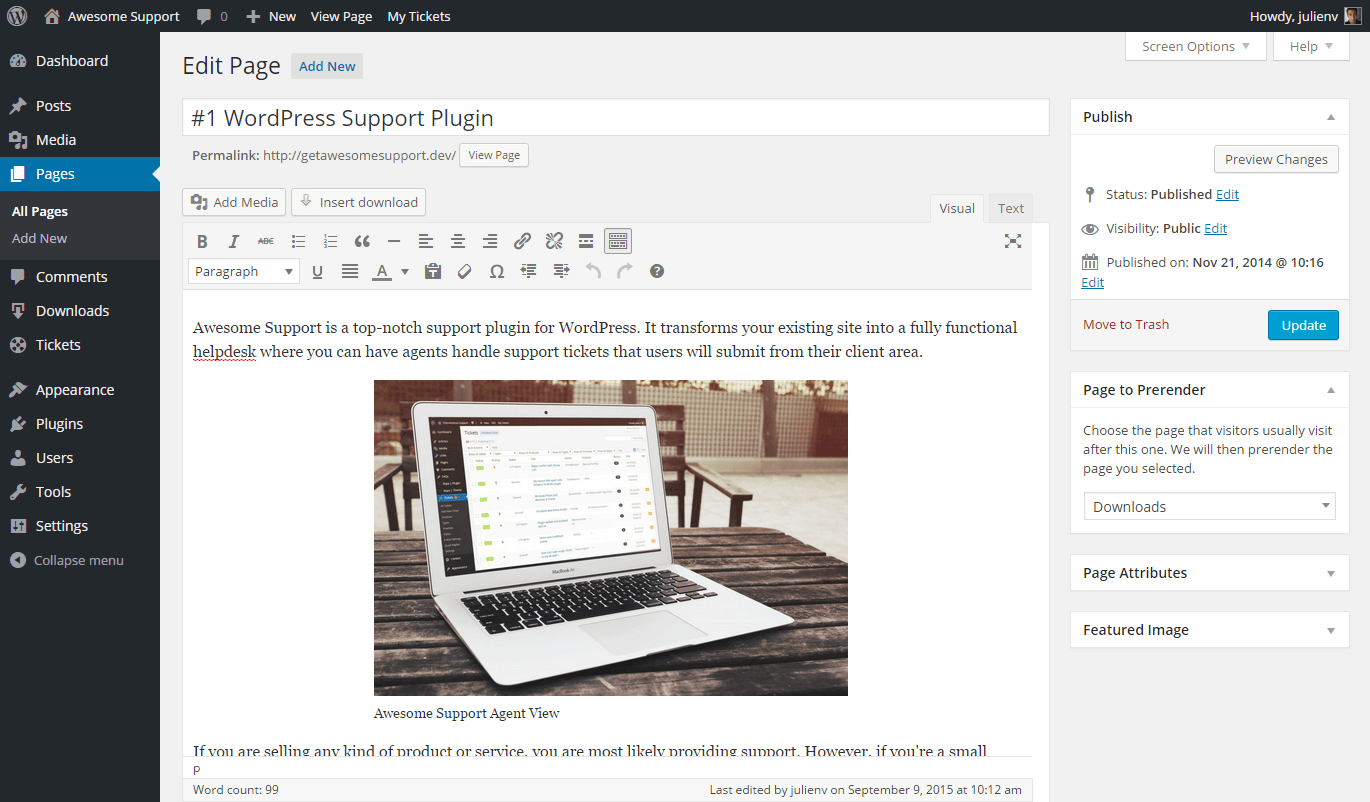Undo the last edit
1370x802 pixels.
point(593,271)
